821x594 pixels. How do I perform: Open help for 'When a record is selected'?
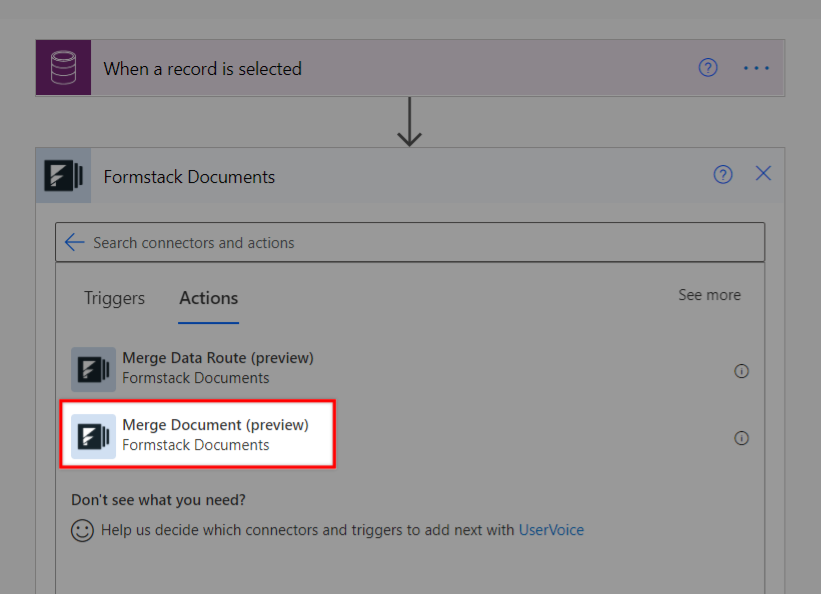pyautogui.click(x=708, y=68)
